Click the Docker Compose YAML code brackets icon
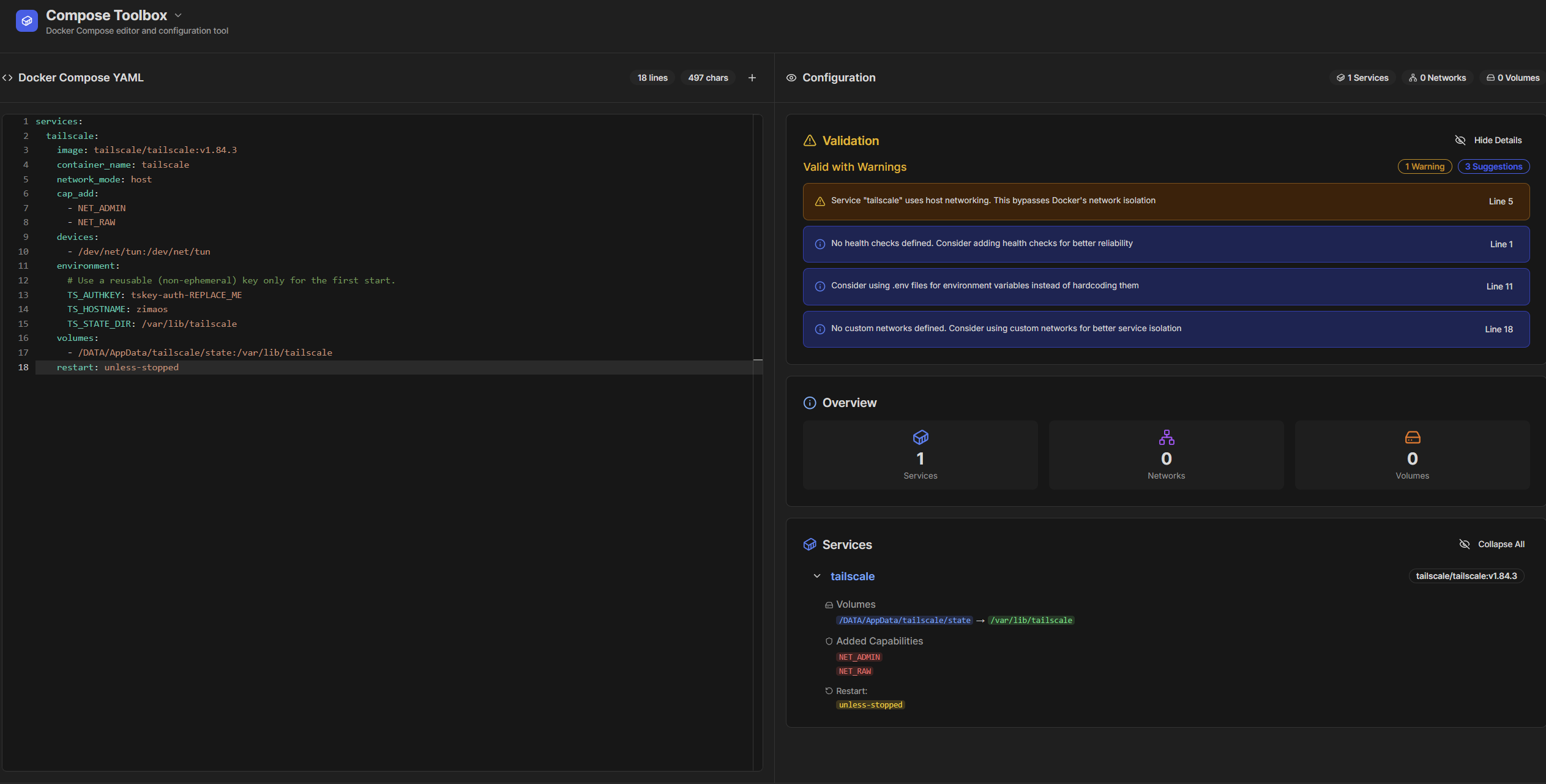This screenshot has height=784, width=1546. 7,78
